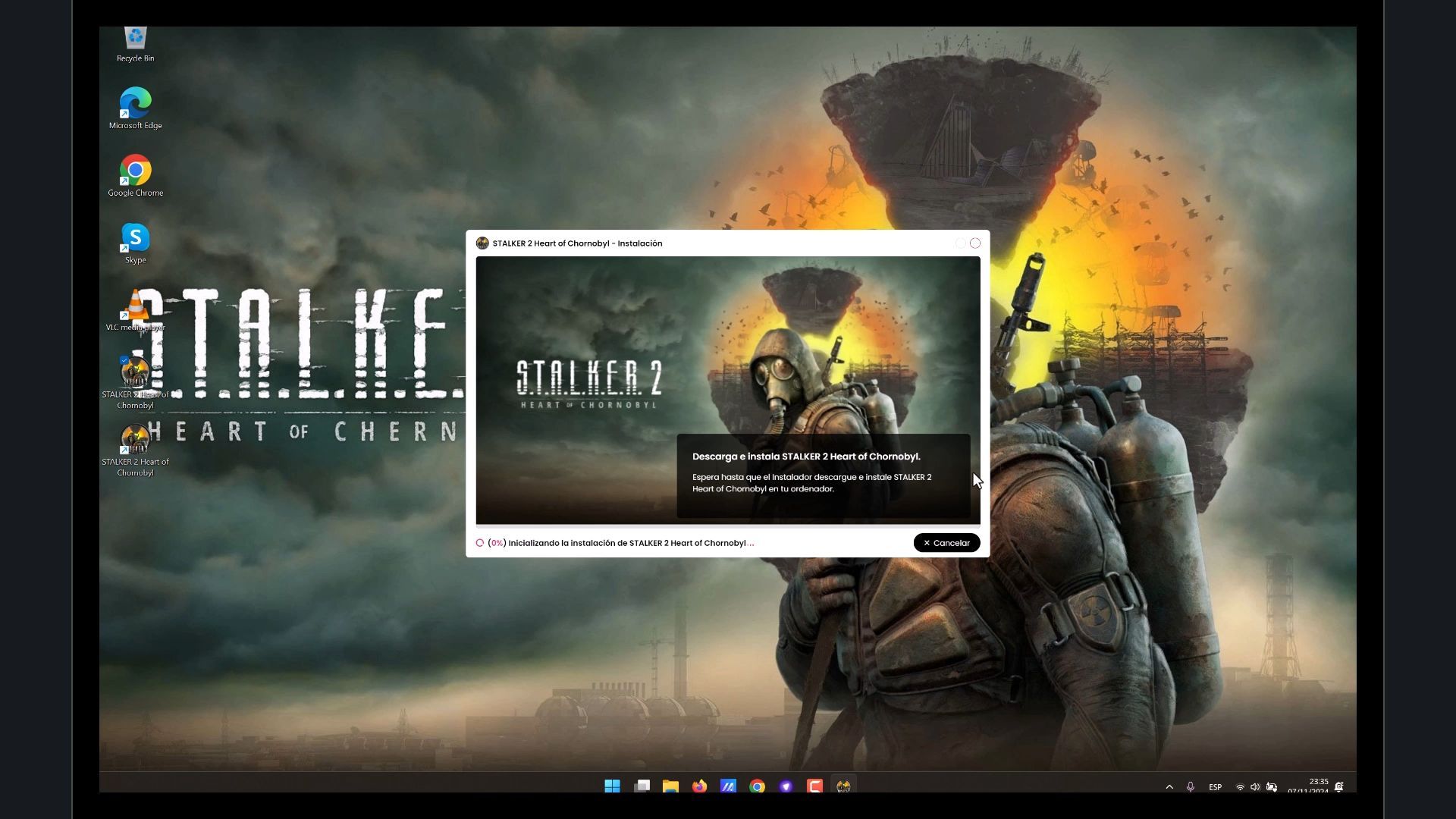This screenshot has width=1456, height=819.
Task: Click the battery status tray icon
Action: pos(1272,787)
